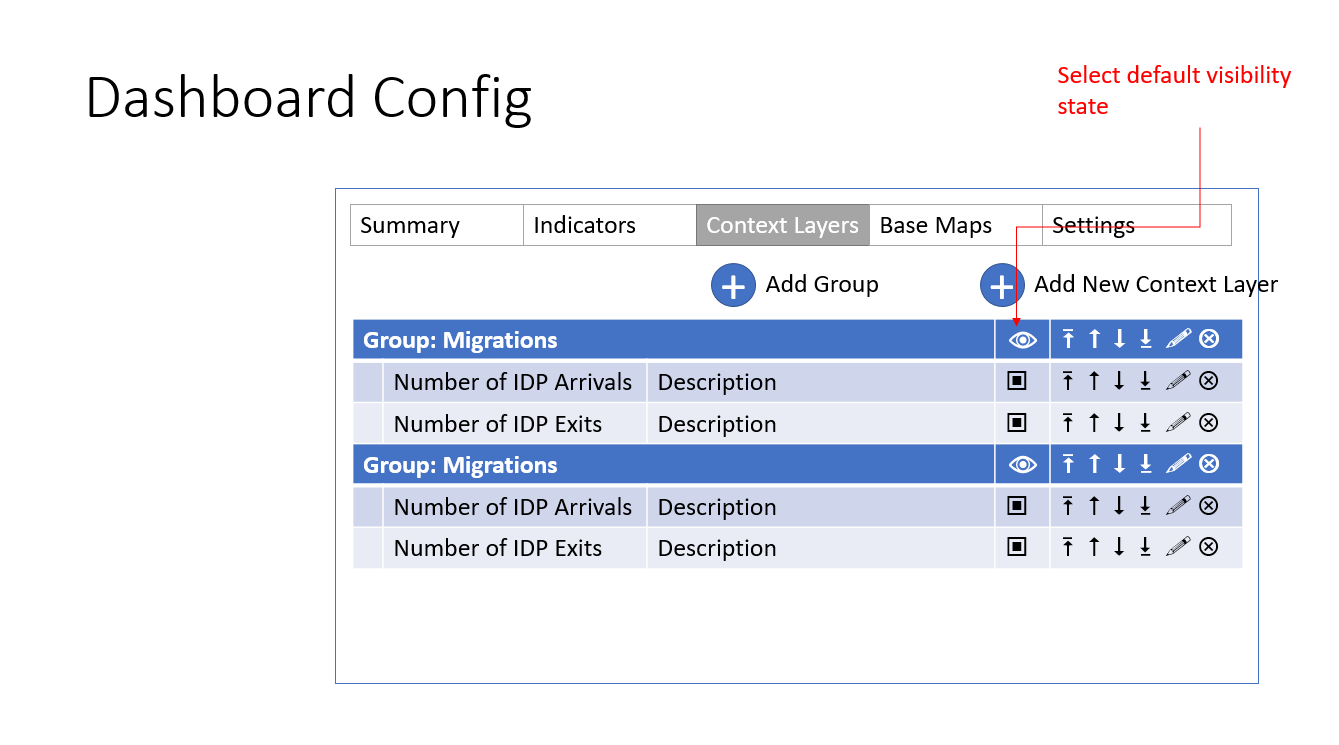Move the first Migrations group to top
Screen dimensions: 1339x745
(x=1068, y=339)
